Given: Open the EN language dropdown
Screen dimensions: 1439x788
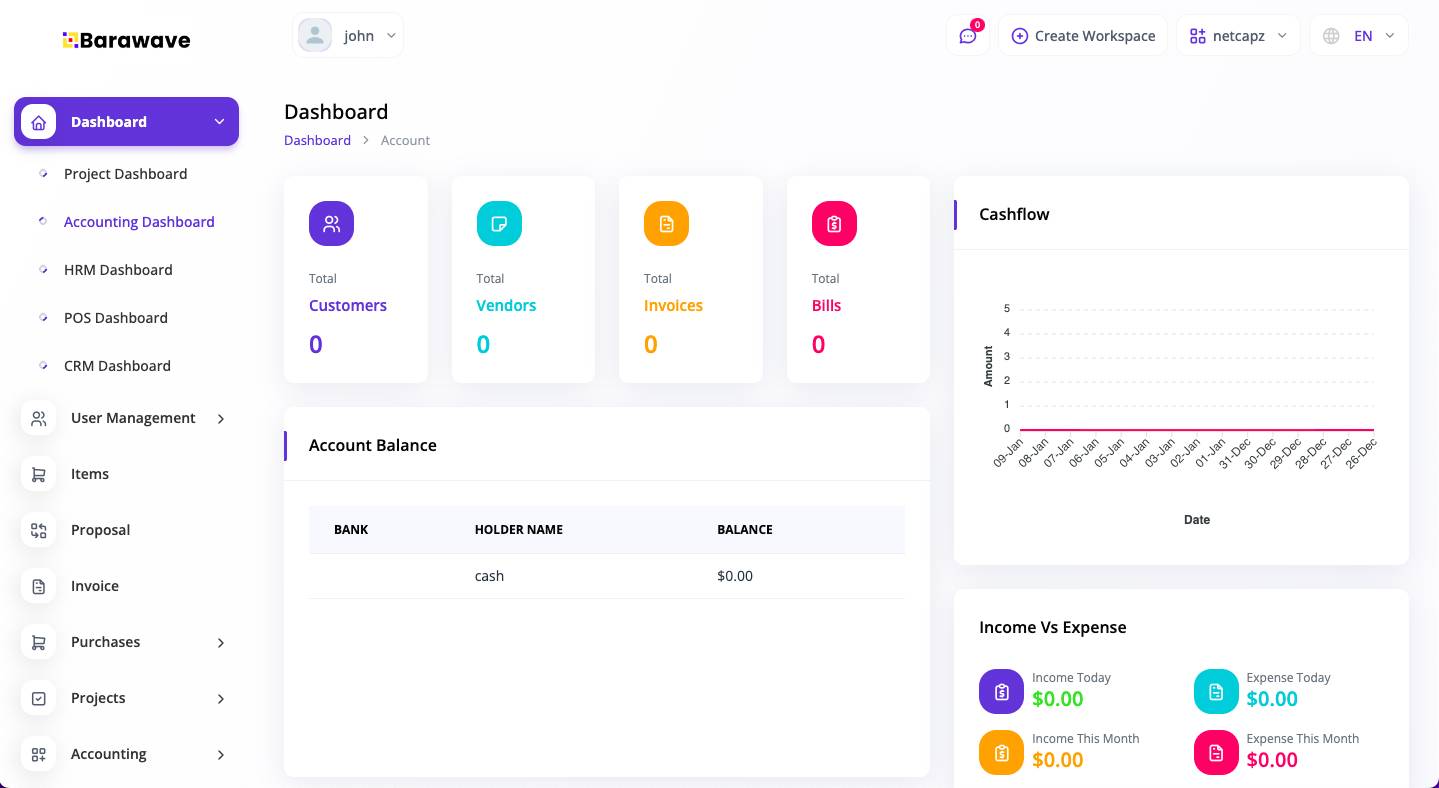Looking at the screenshot, I should tap(1359, 35).
